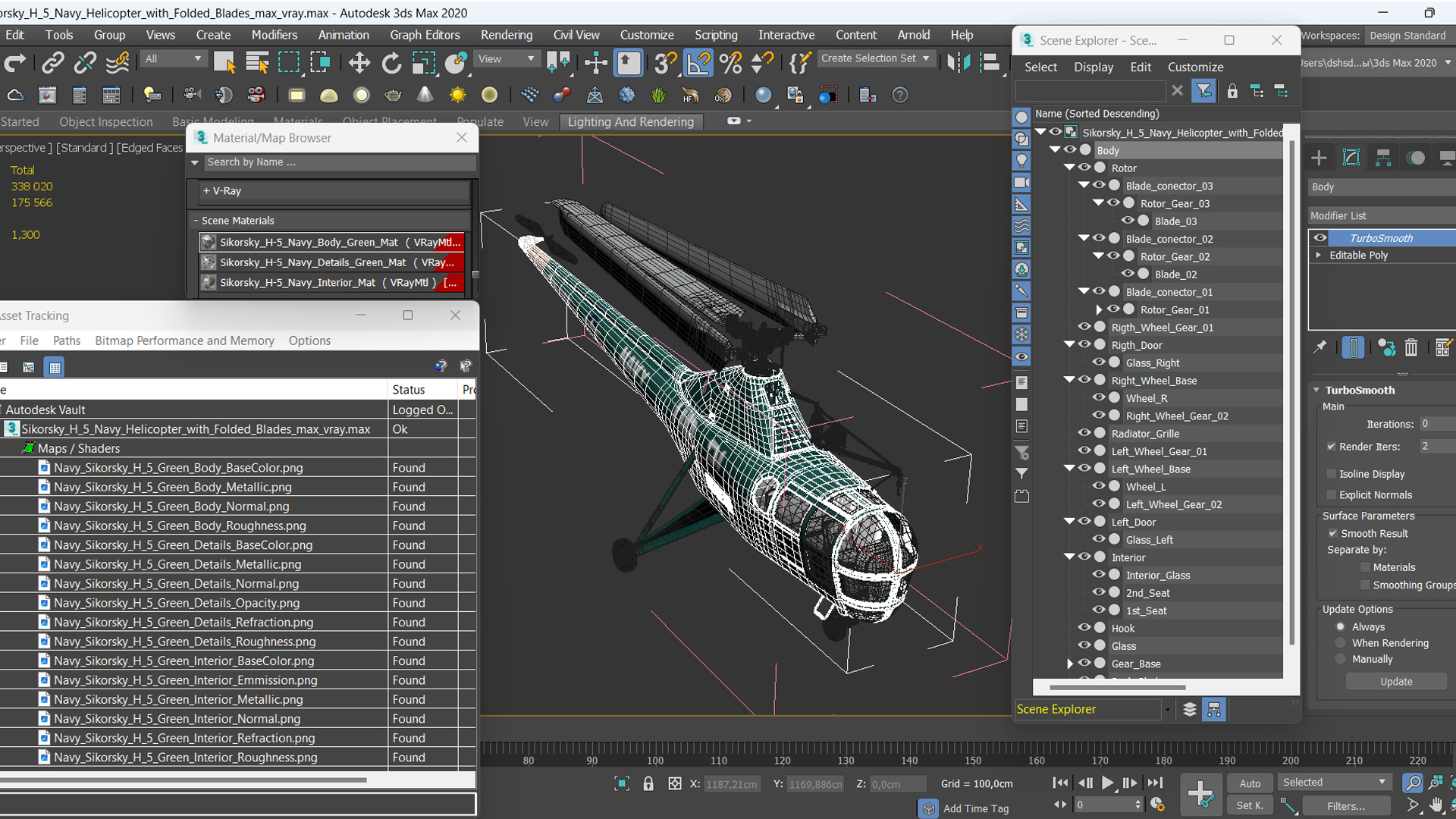Collapse the Body tree node
1456x819 pixels.
click(x=1055, y=150)
